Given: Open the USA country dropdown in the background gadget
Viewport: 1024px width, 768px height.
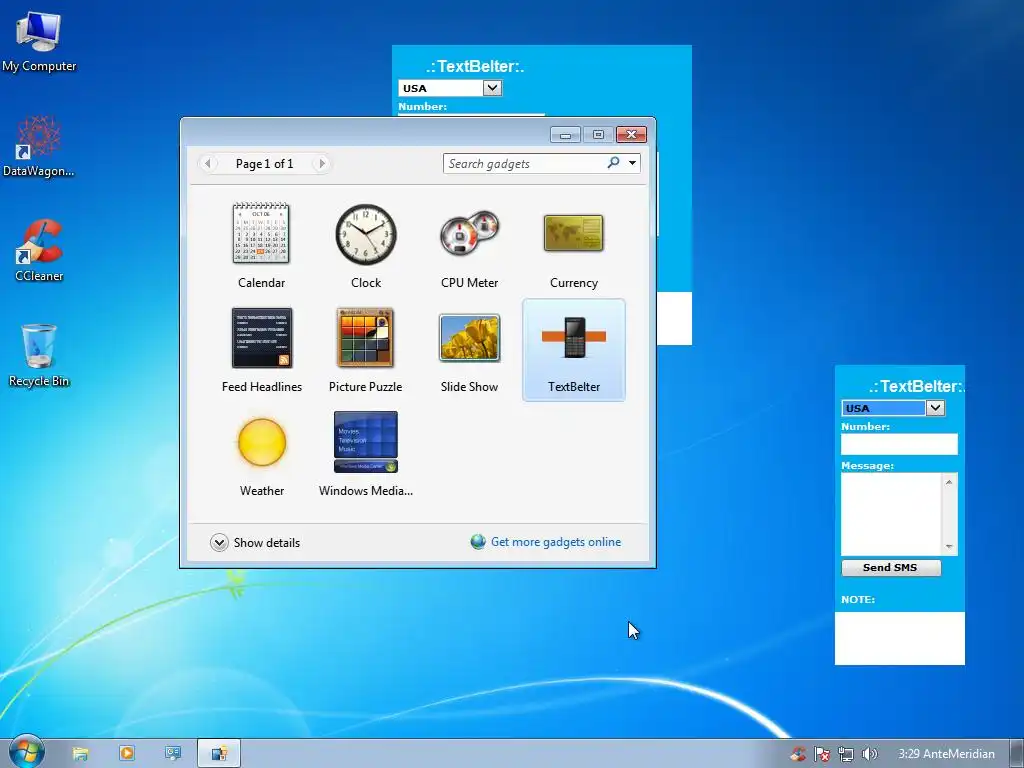Looking at the screenshot, I should click(492, 88).
